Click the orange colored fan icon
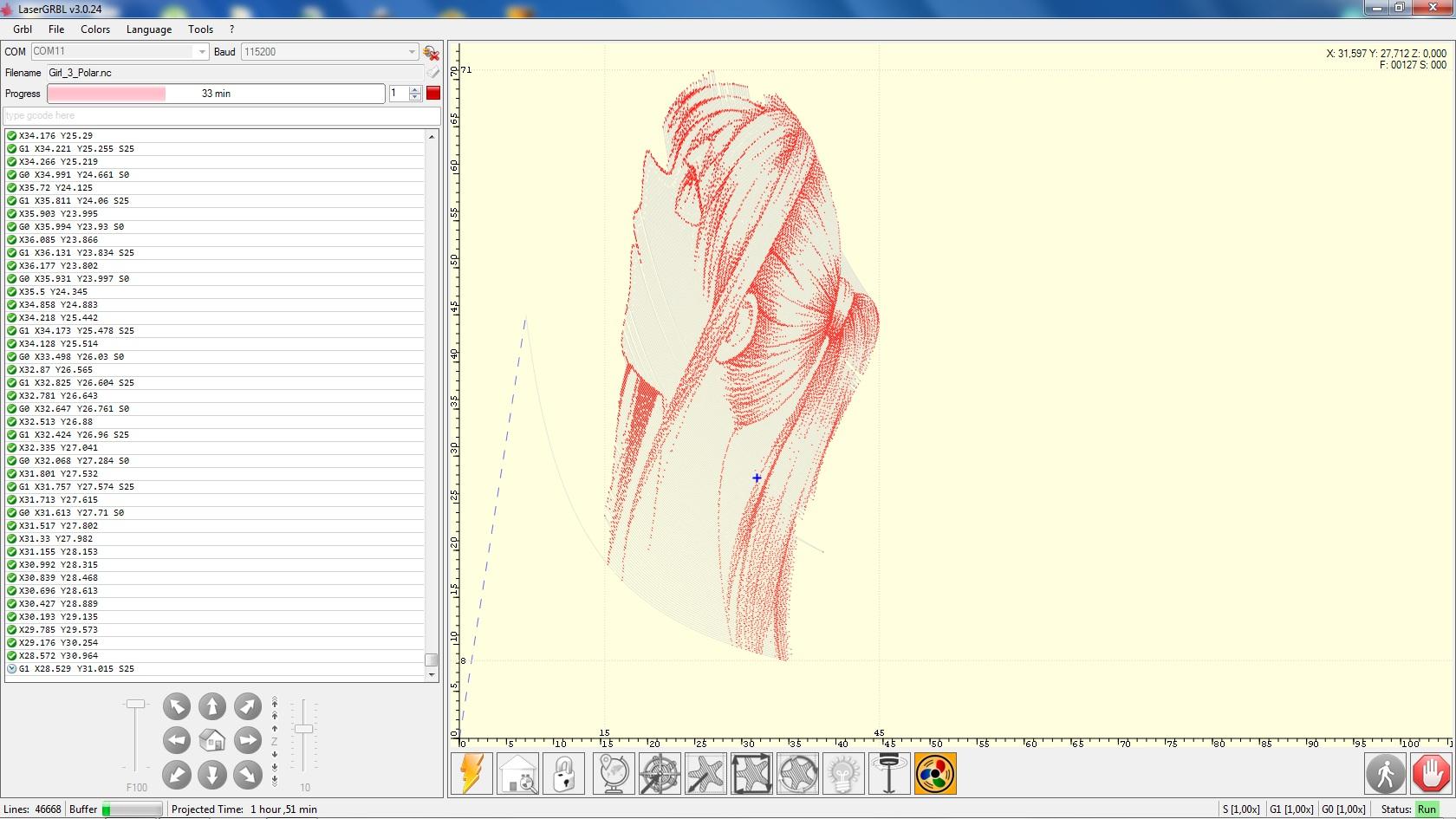This screenshot has width=1456, height=819. coord(935,773)
